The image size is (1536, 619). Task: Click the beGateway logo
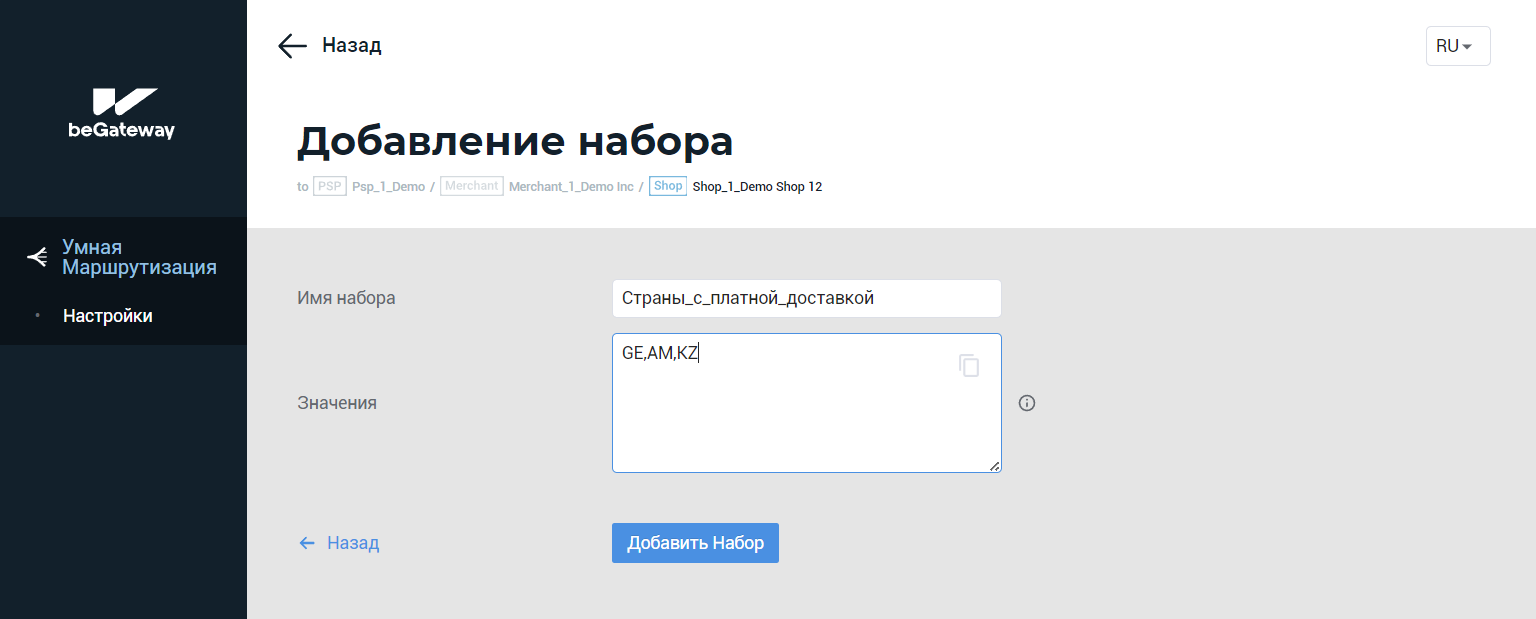(122, 113)
